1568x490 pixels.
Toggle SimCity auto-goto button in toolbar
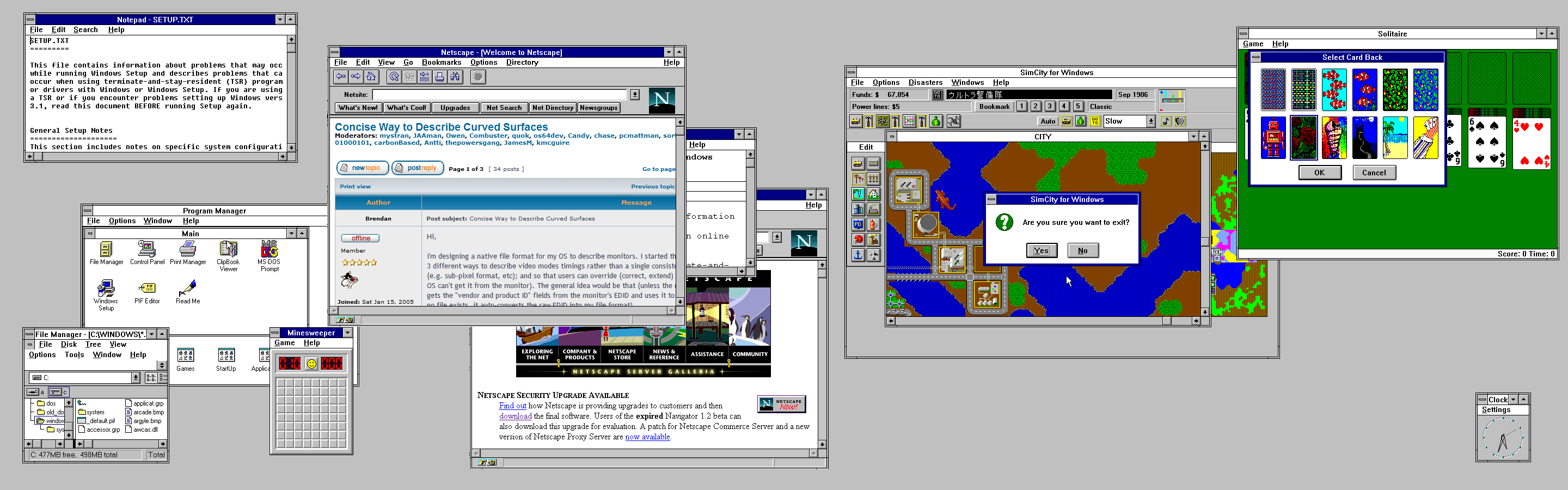(1095, 121)
